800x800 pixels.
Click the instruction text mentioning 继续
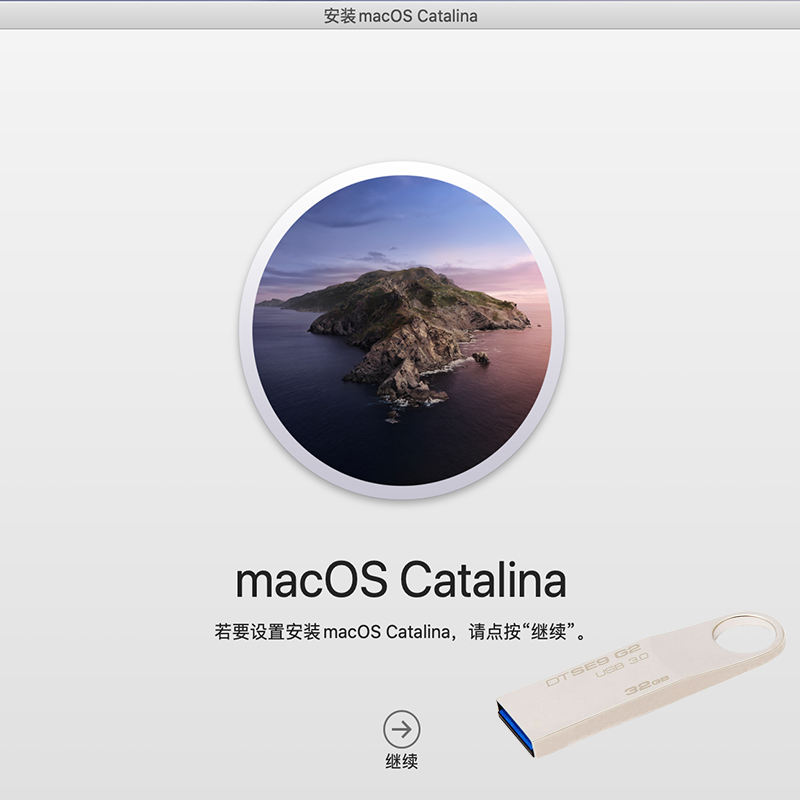[x=400, y=633]
